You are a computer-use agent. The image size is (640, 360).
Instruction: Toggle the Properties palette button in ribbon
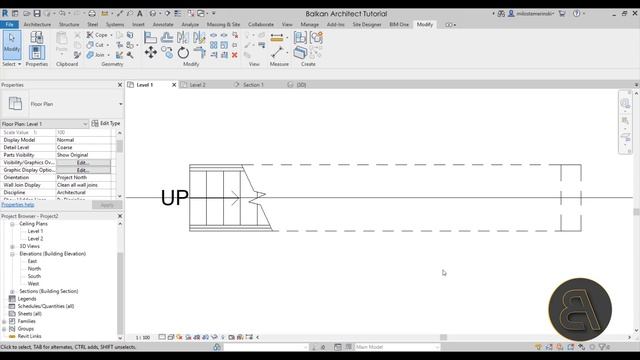click(x=37, y=52)
